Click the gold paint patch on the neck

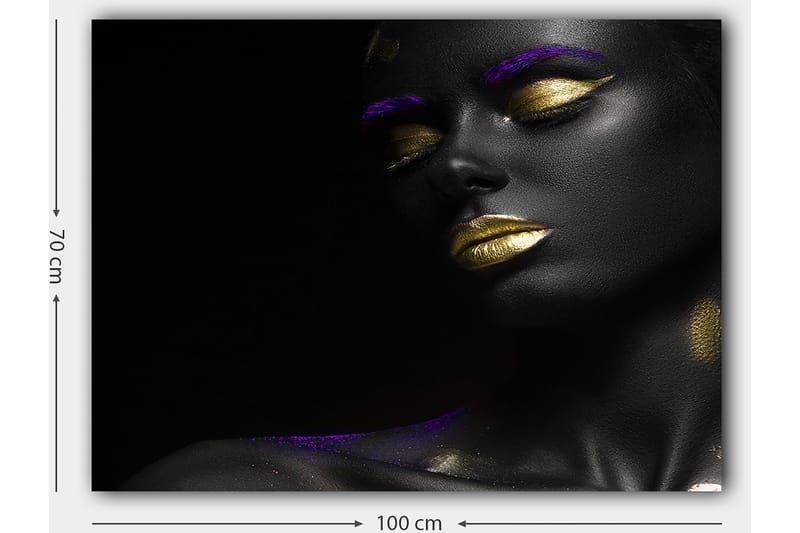click(x=705, y=331)
